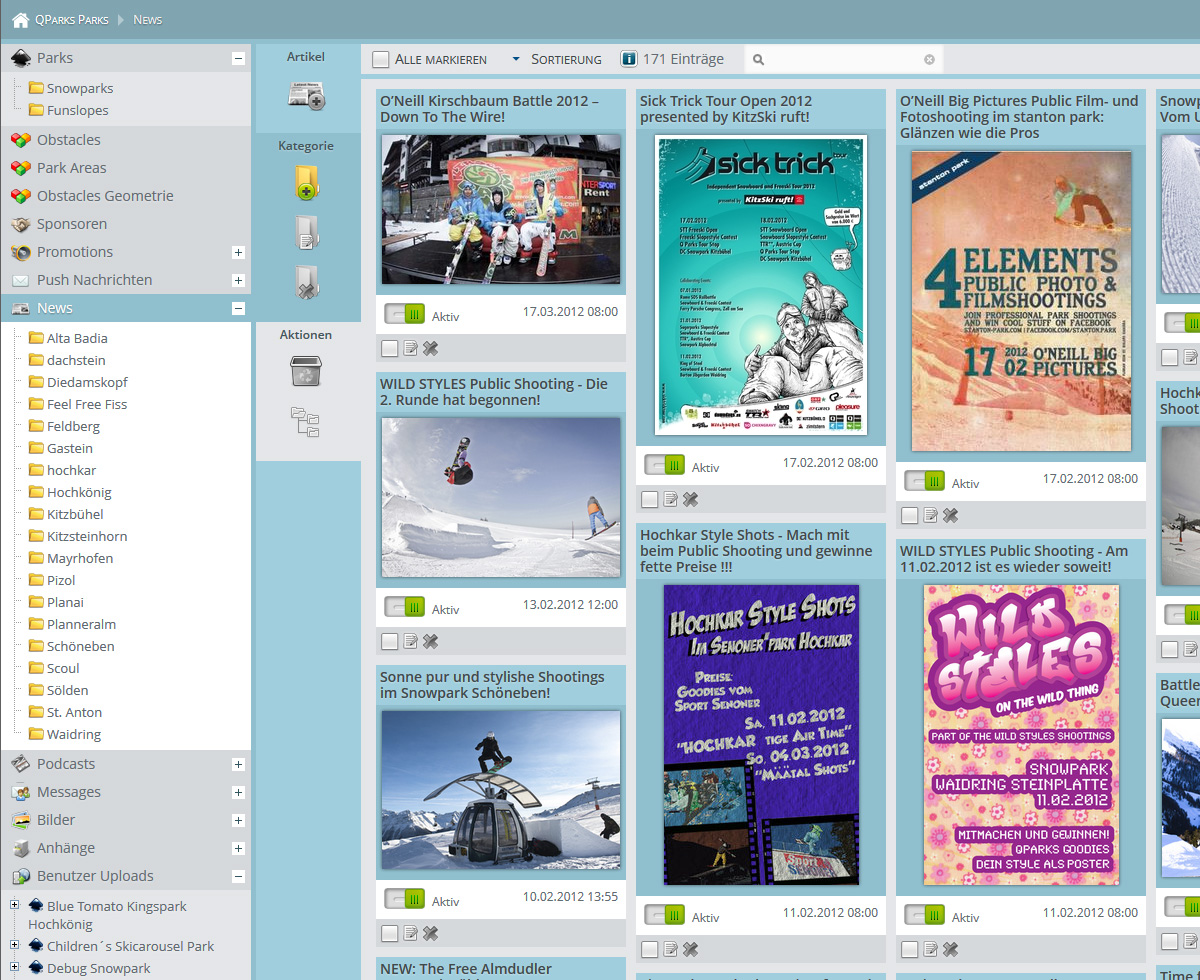1200x980 pixels.
Task: Click the add category folder icon
Action: (307, 184)
